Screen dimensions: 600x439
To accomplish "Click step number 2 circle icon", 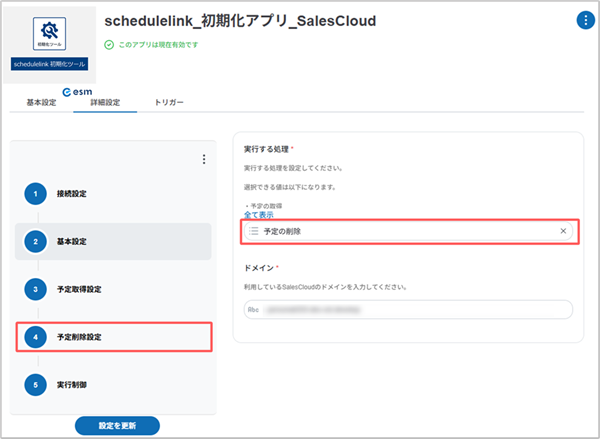I will click(35, 241).
